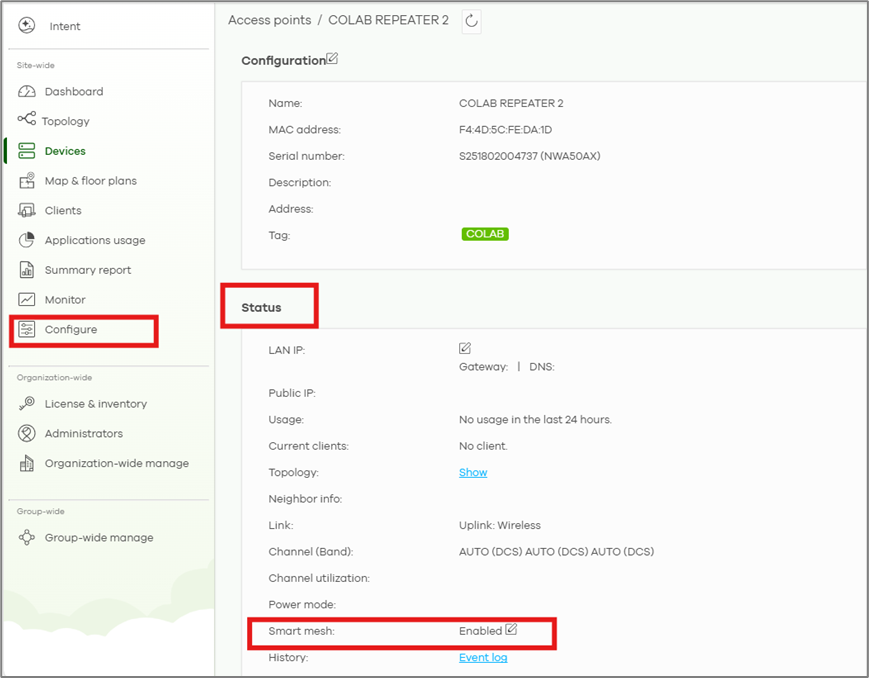Click the Channel utilization: label

point(319,578)
